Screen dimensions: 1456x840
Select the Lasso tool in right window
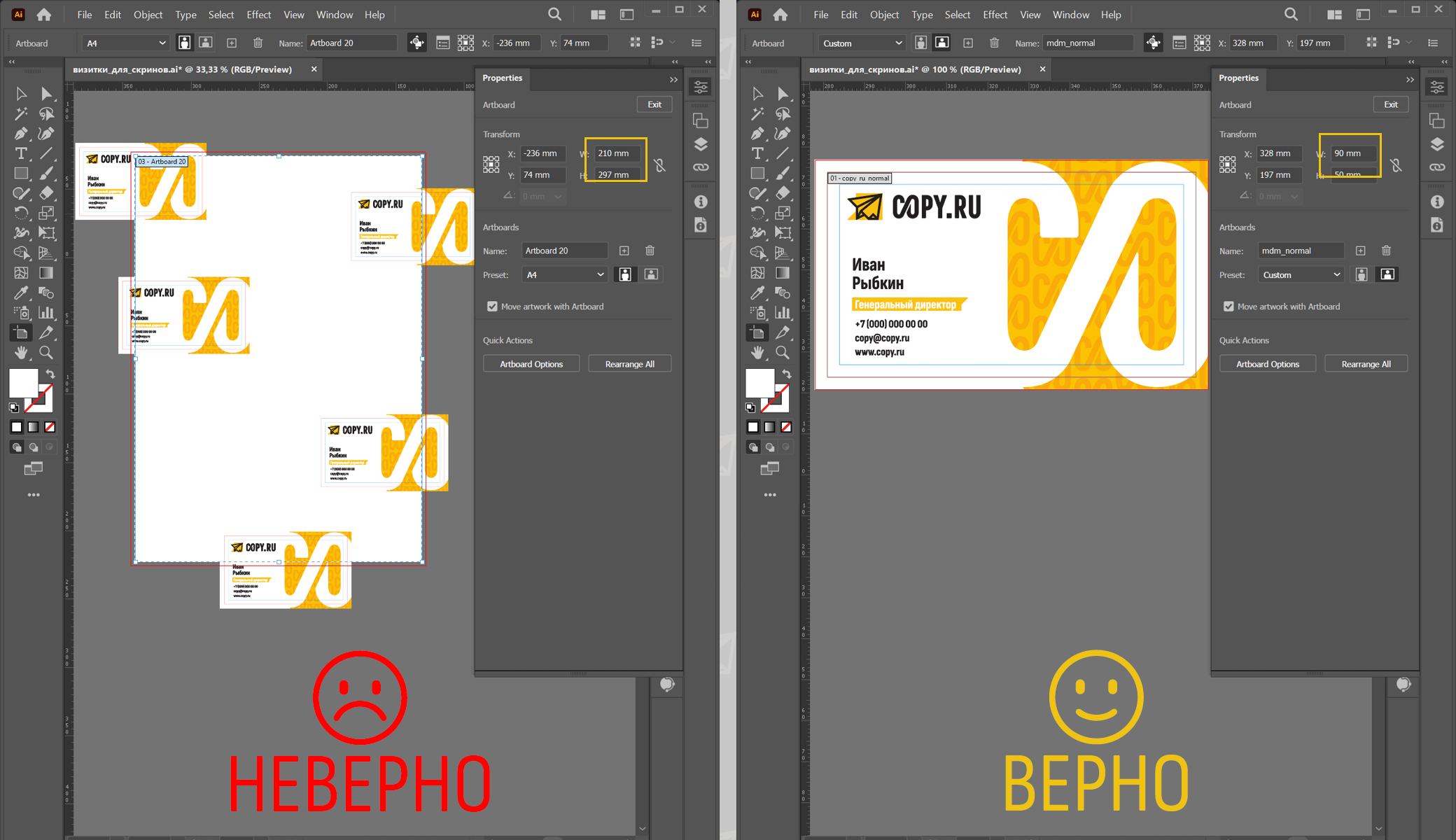click(783, 113)
